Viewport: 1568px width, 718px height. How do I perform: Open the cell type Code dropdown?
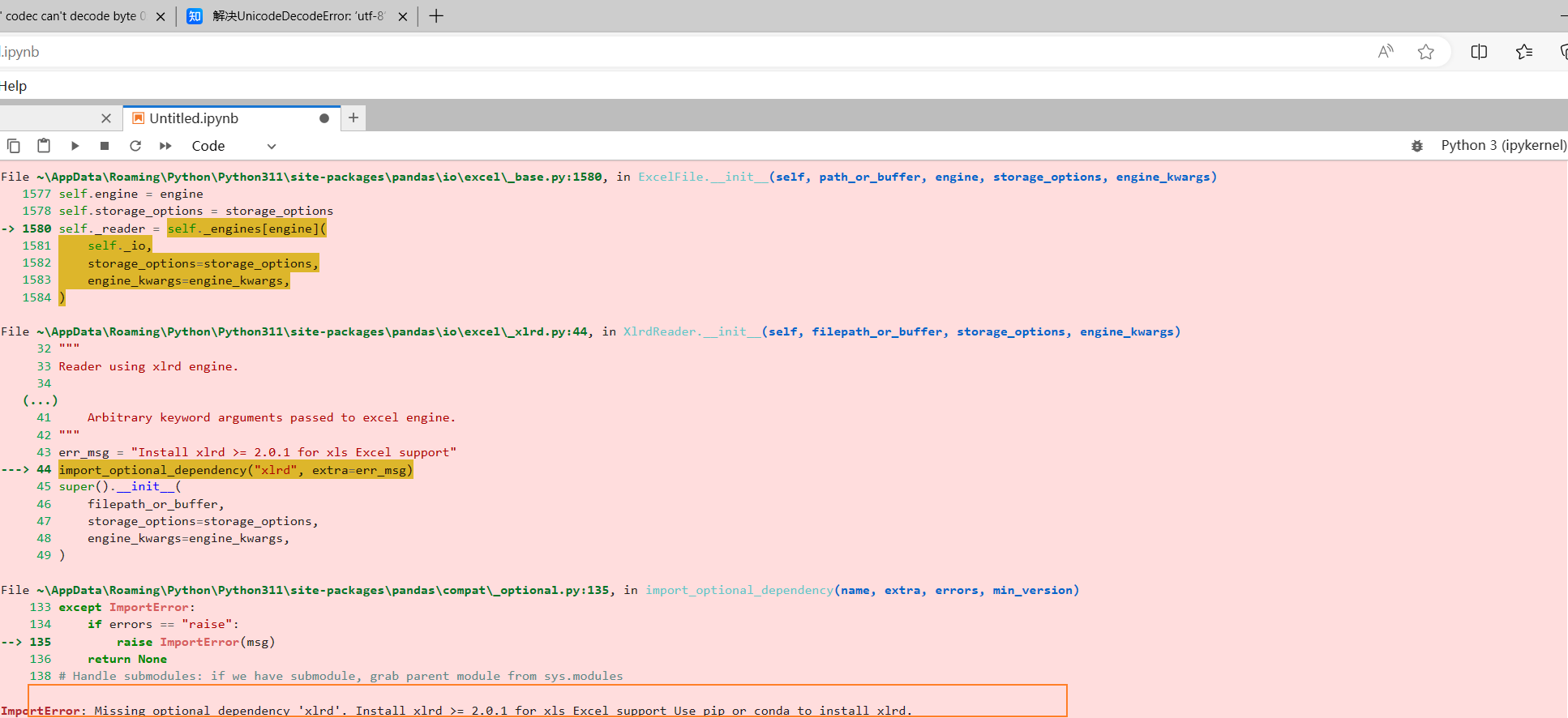[x=233, y=146]
